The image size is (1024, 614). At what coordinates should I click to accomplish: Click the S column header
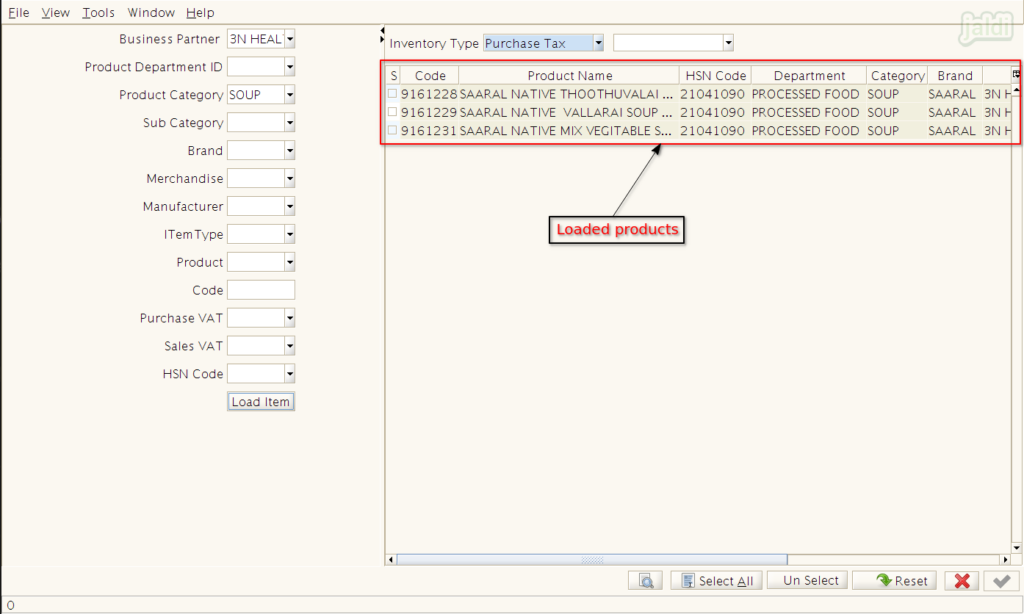393,75
